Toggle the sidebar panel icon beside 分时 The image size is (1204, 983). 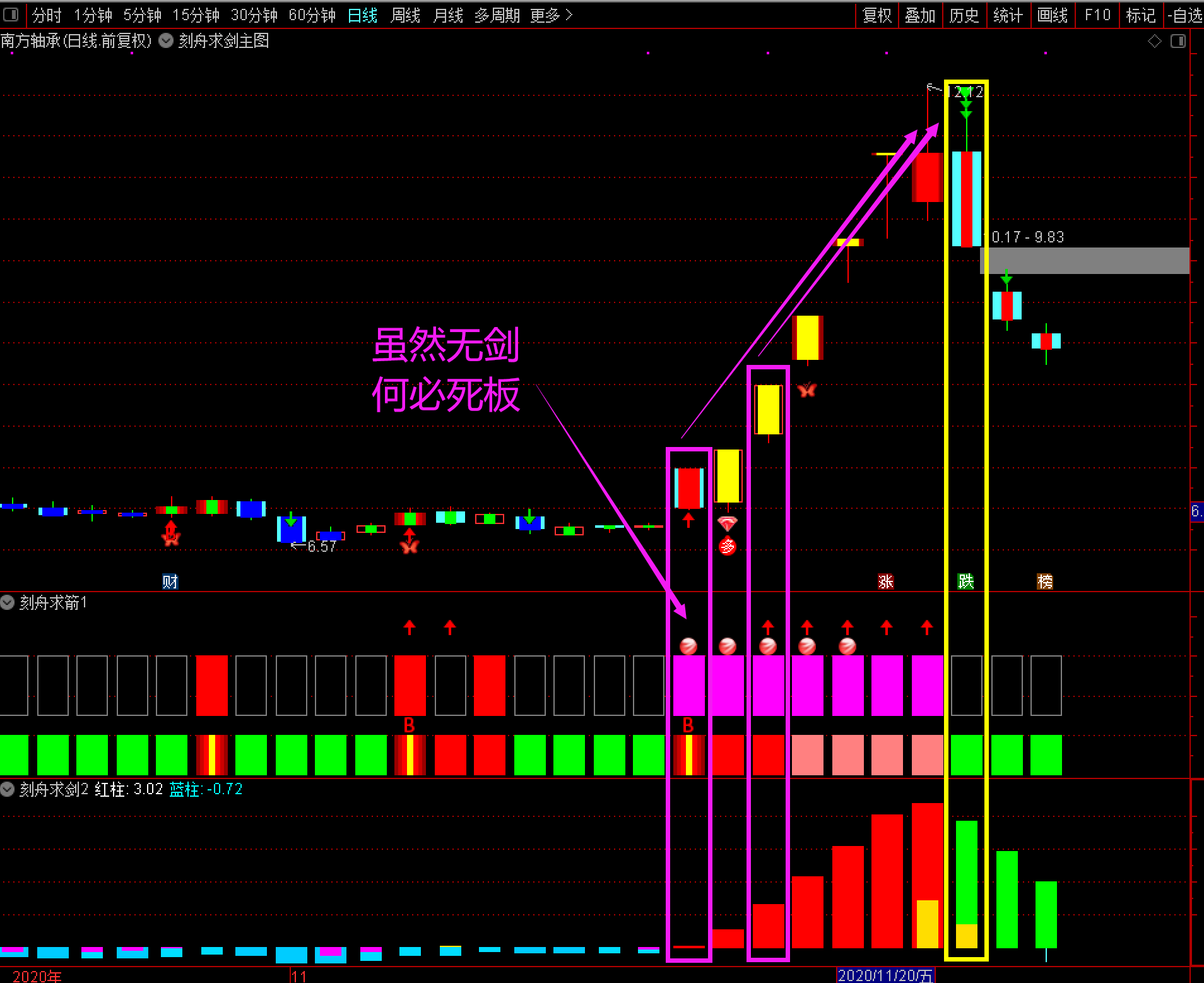(x=11, y=14)
